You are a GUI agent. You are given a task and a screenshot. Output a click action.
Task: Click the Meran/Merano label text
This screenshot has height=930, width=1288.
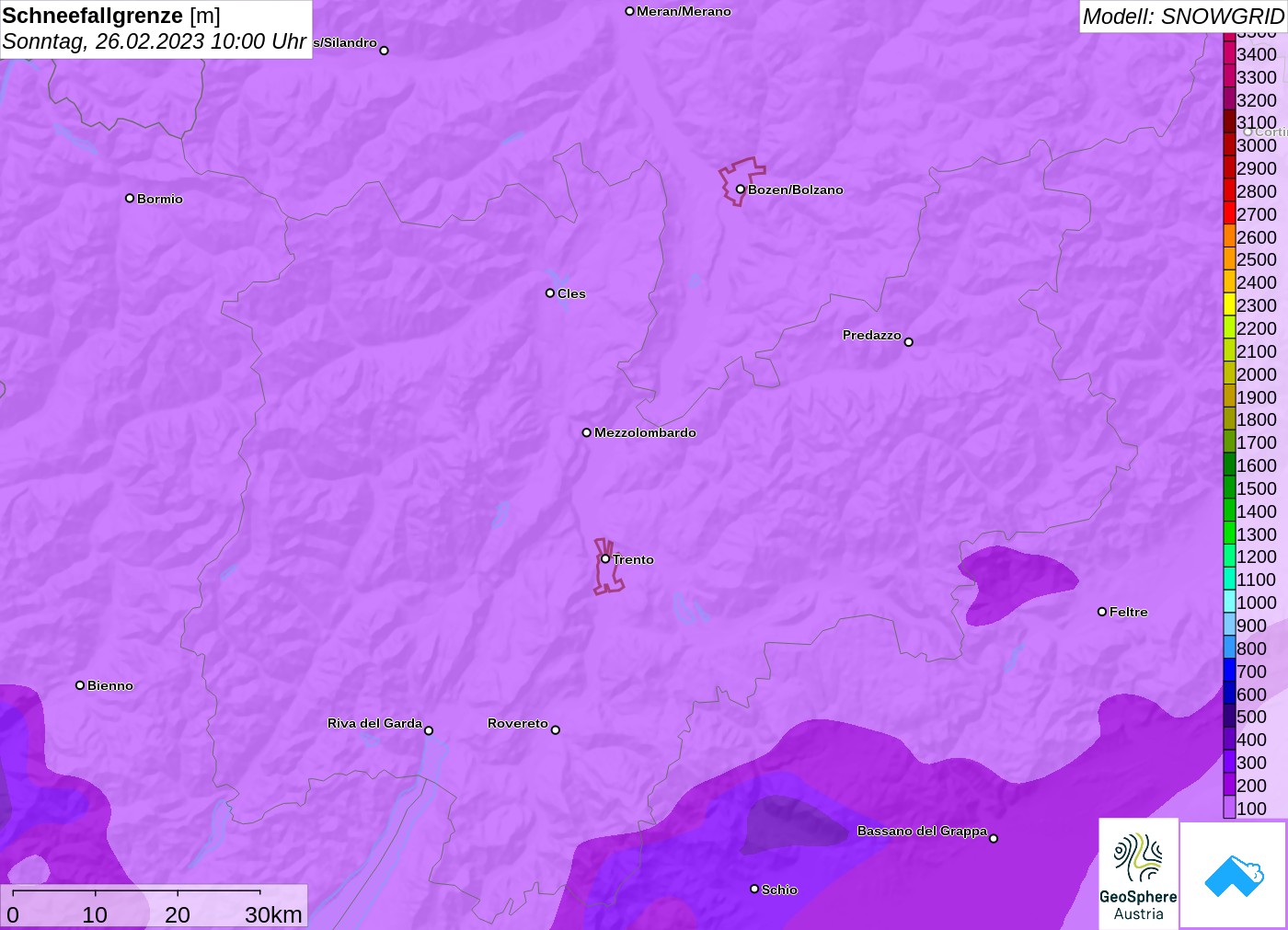tap(684, 11)
